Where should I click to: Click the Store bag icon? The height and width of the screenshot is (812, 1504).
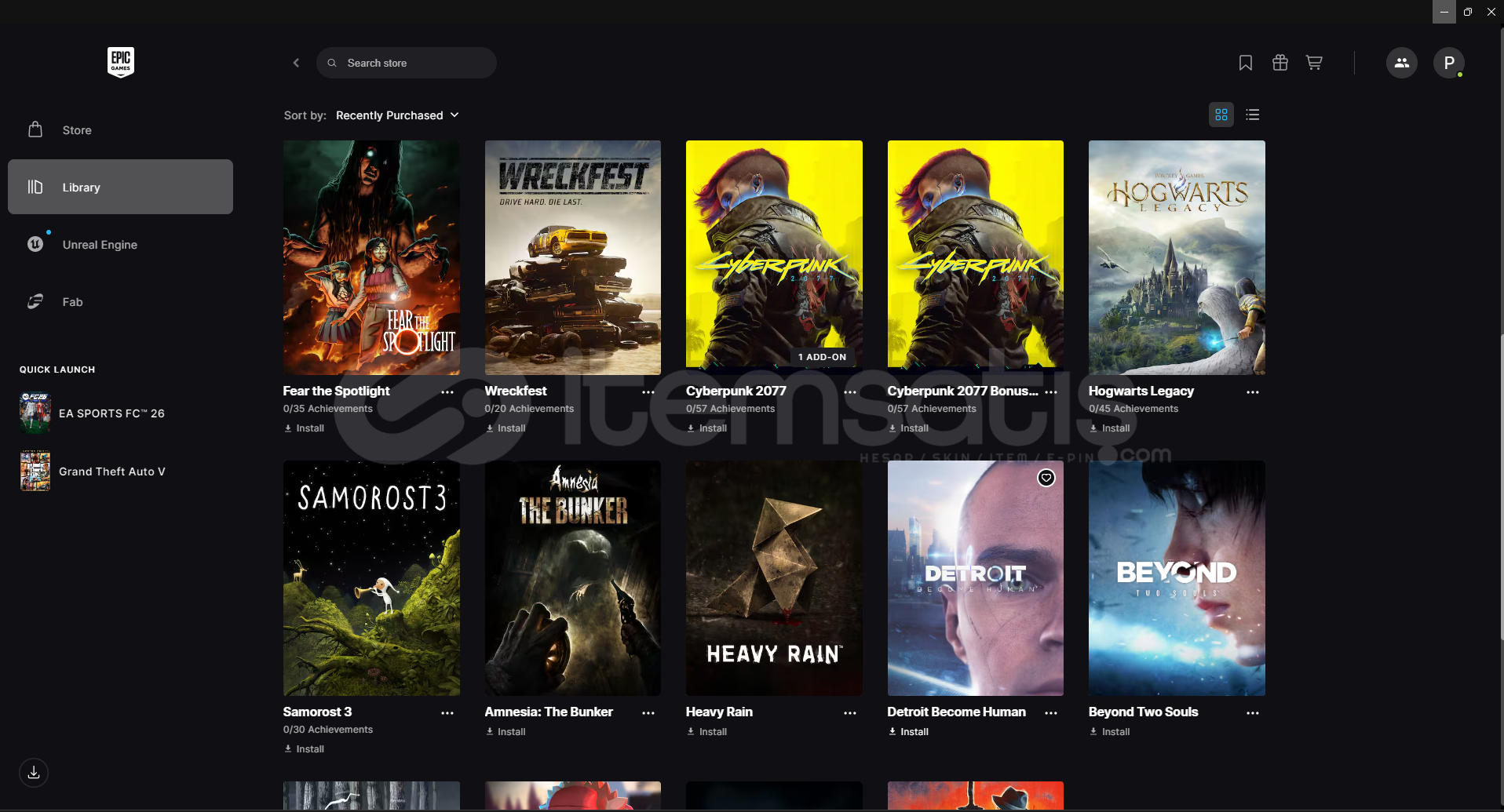click(x=35, y=129)
